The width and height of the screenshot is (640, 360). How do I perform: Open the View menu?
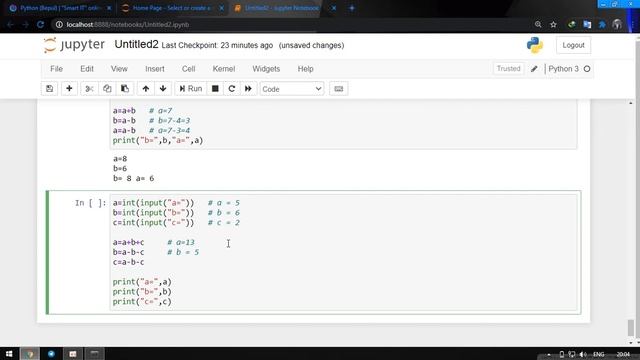[119, 69]
